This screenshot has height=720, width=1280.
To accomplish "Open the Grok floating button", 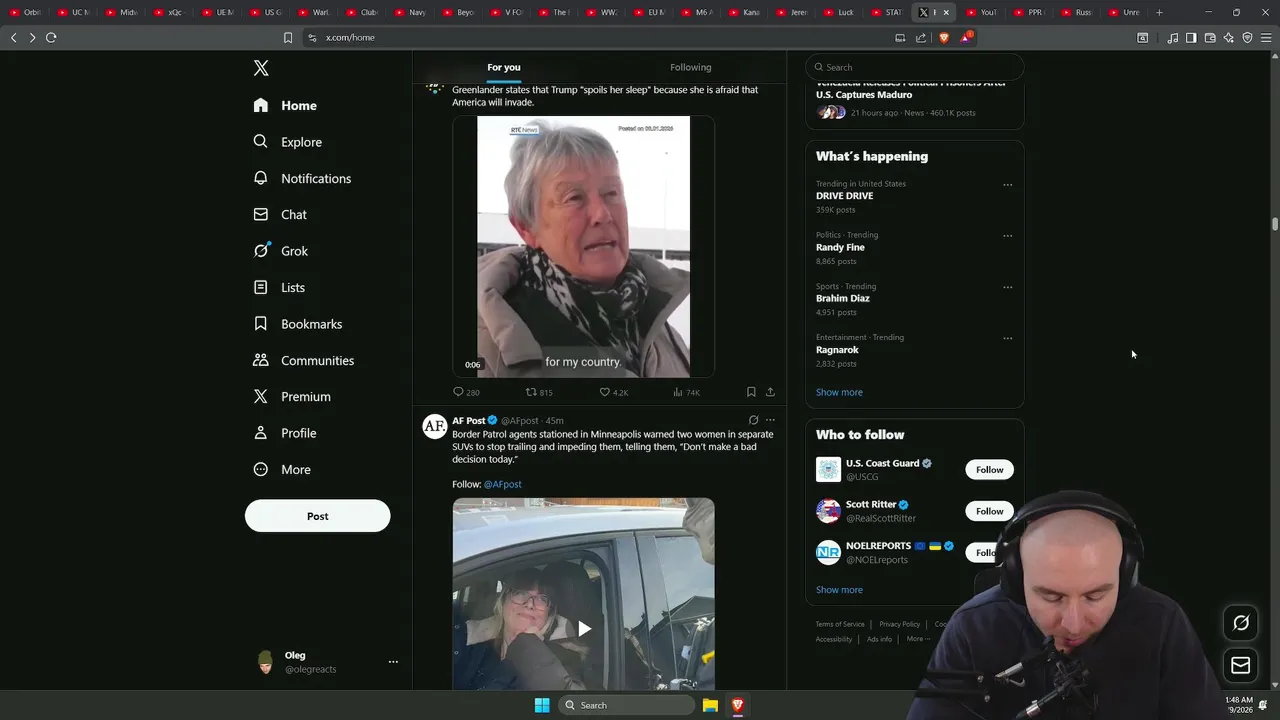I will click(1241, 623).
